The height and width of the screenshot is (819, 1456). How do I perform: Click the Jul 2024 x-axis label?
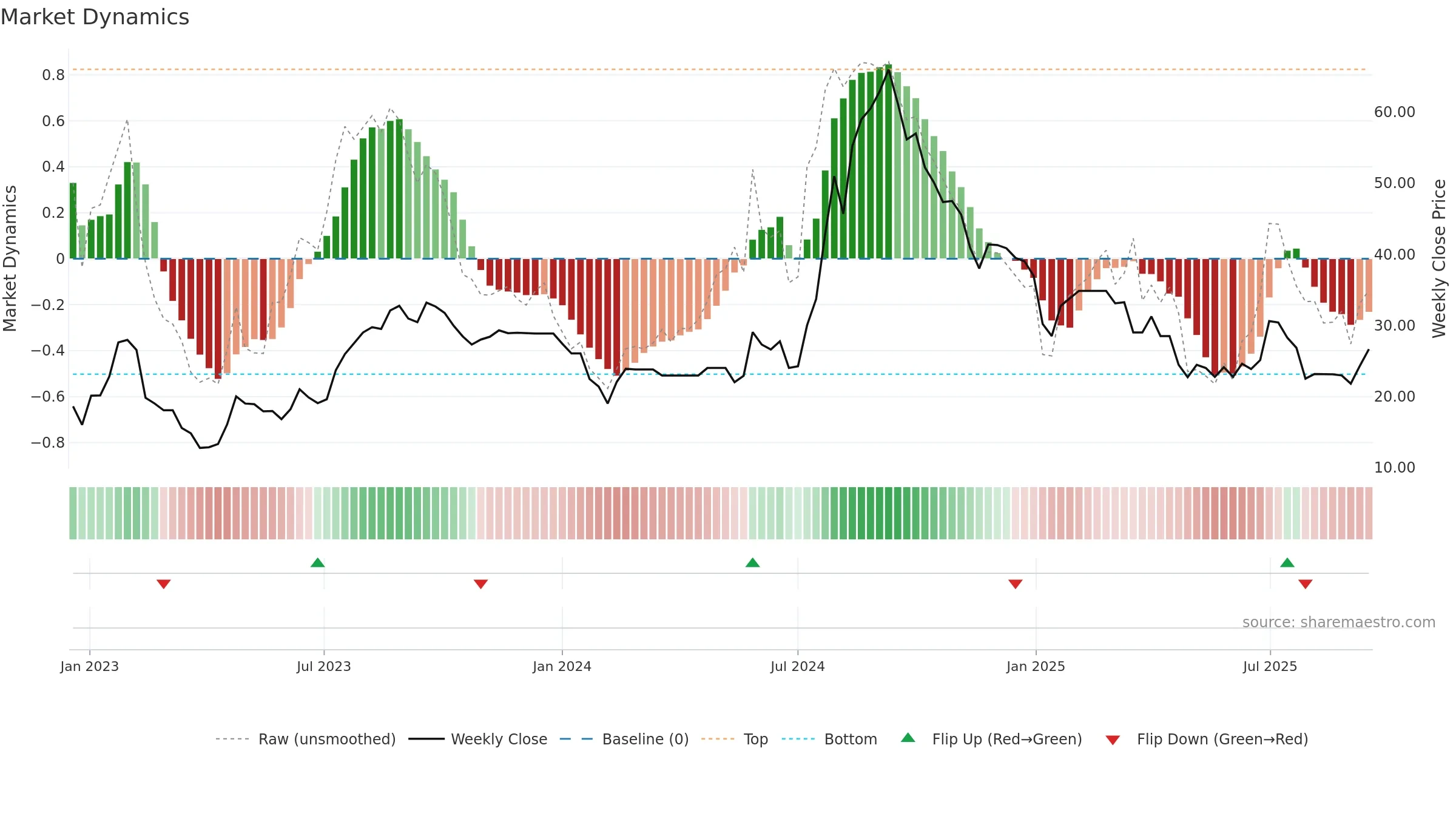click(798, 667)
